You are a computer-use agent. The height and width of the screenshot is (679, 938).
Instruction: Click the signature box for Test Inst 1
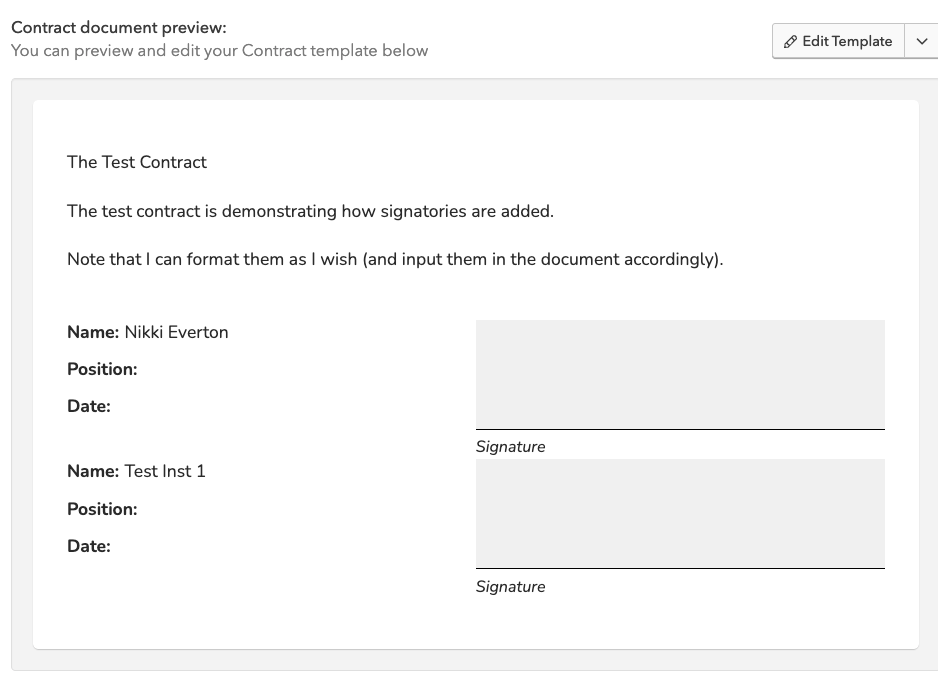[x=680, y=513]
